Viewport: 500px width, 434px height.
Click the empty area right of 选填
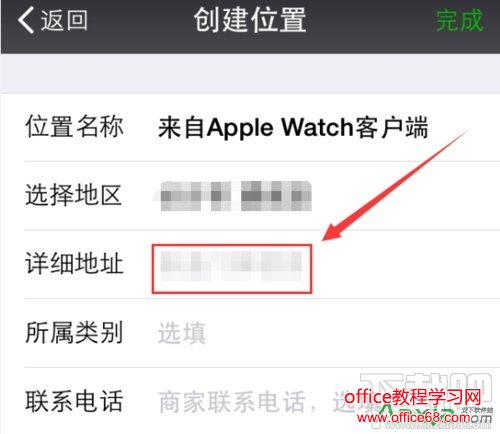point(353,333)
